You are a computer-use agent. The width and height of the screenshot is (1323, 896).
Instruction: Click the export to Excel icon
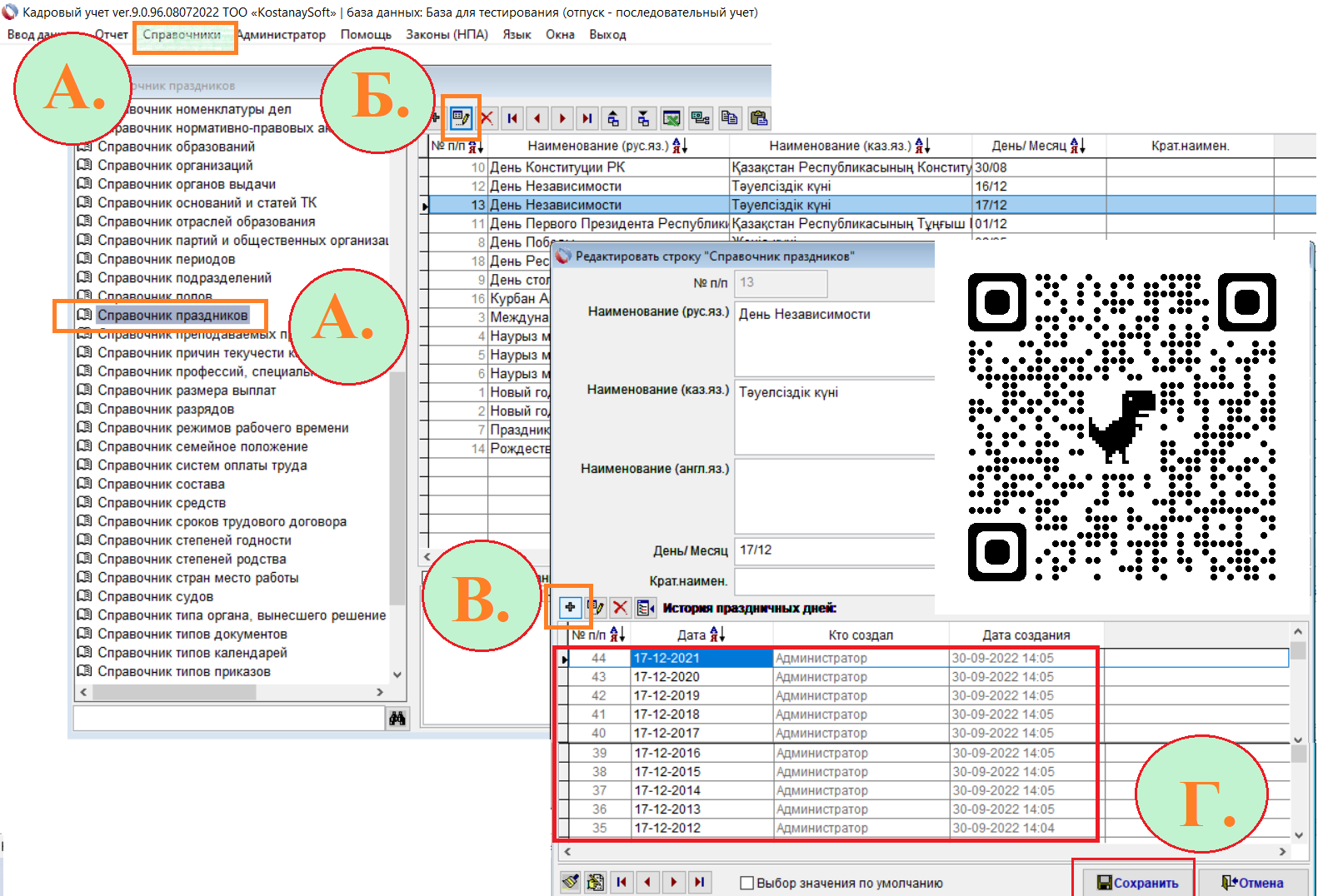tap(671, 118)
